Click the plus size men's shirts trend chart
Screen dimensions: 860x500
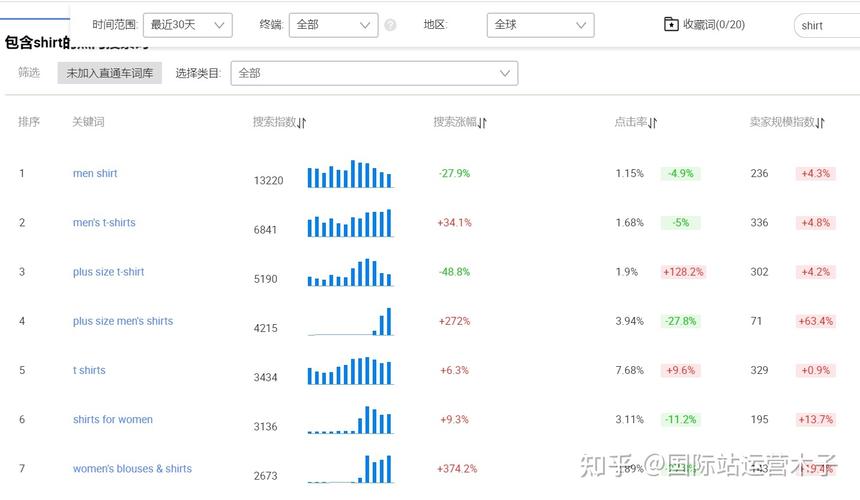pos(350,321)
